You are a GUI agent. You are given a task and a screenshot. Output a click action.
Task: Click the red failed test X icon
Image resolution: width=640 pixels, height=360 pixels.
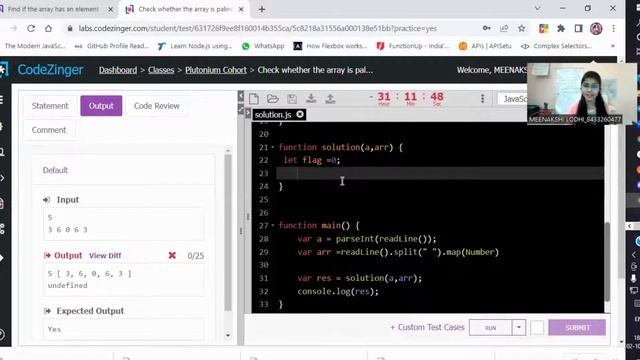[x=172, y=255]
